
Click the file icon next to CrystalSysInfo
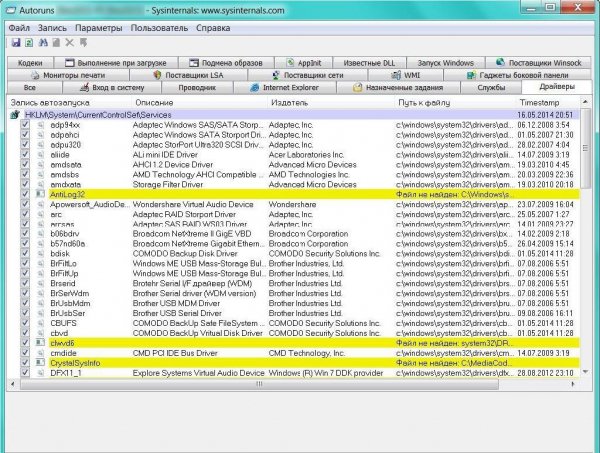click(x=41, y=363)
